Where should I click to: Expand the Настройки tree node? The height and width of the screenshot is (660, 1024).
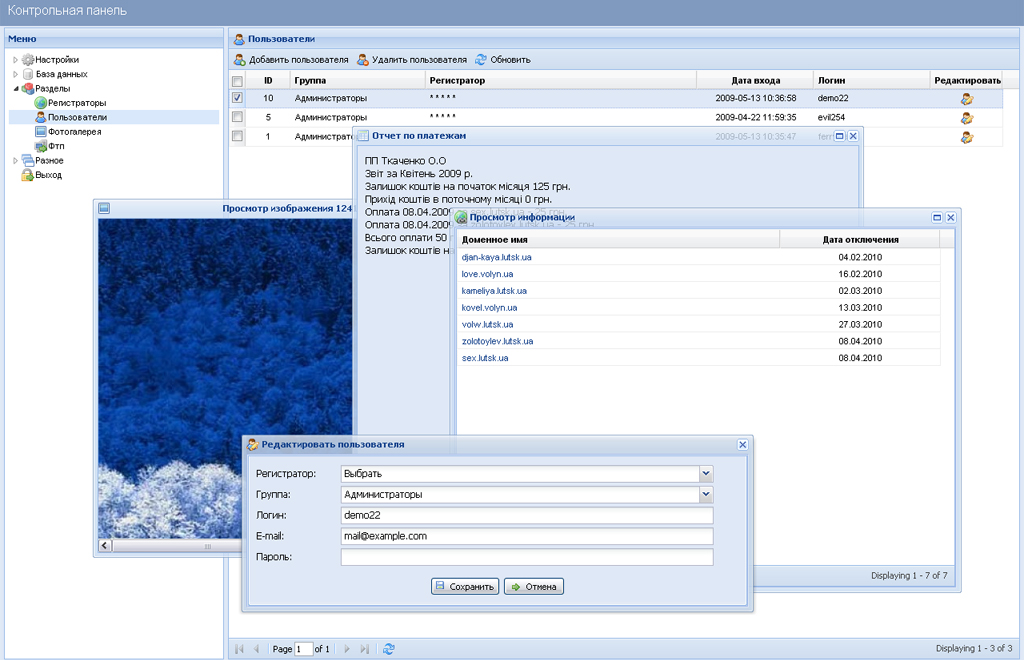[x=16, y=59]
